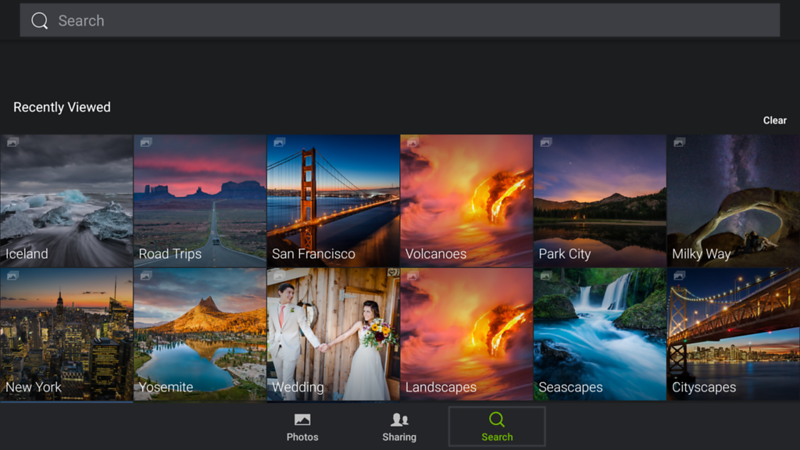Click album icon on Volcanoes thumbnail
Viewport: 800px width, 450px height.
click(413, 142)
